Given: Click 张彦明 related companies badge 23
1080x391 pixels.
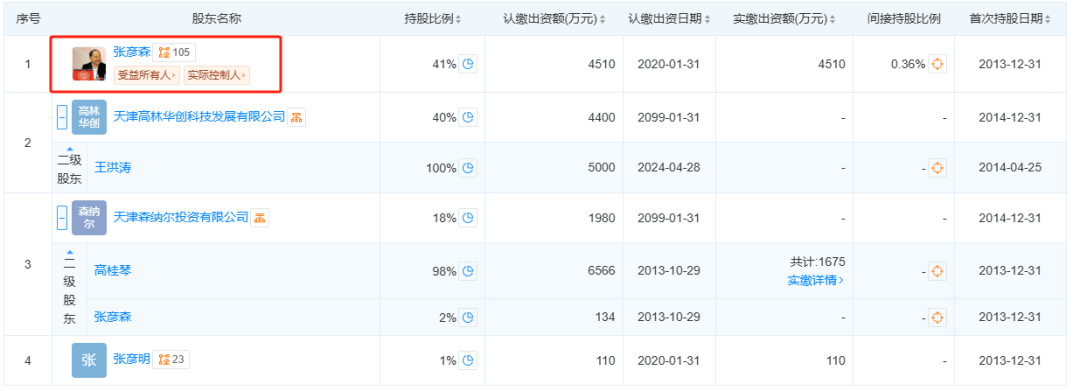Looking at the screenshot, I should point(172,359).
